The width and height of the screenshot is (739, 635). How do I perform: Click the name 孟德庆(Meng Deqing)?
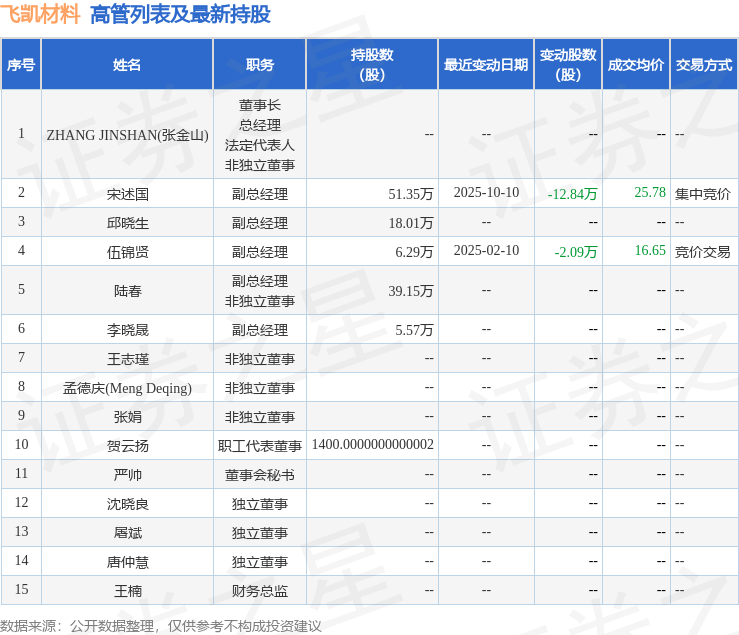click(127, 388)
